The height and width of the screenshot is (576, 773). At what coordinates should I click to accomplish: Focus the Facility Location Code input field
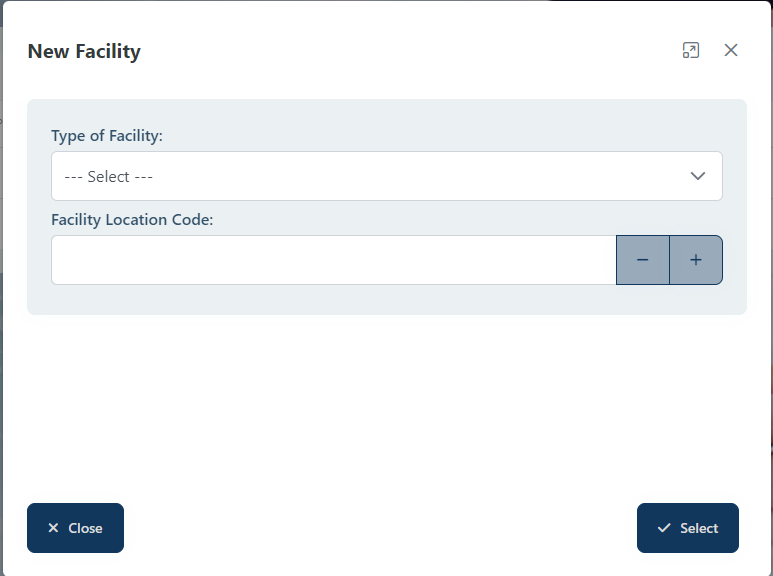coord(333,260)
